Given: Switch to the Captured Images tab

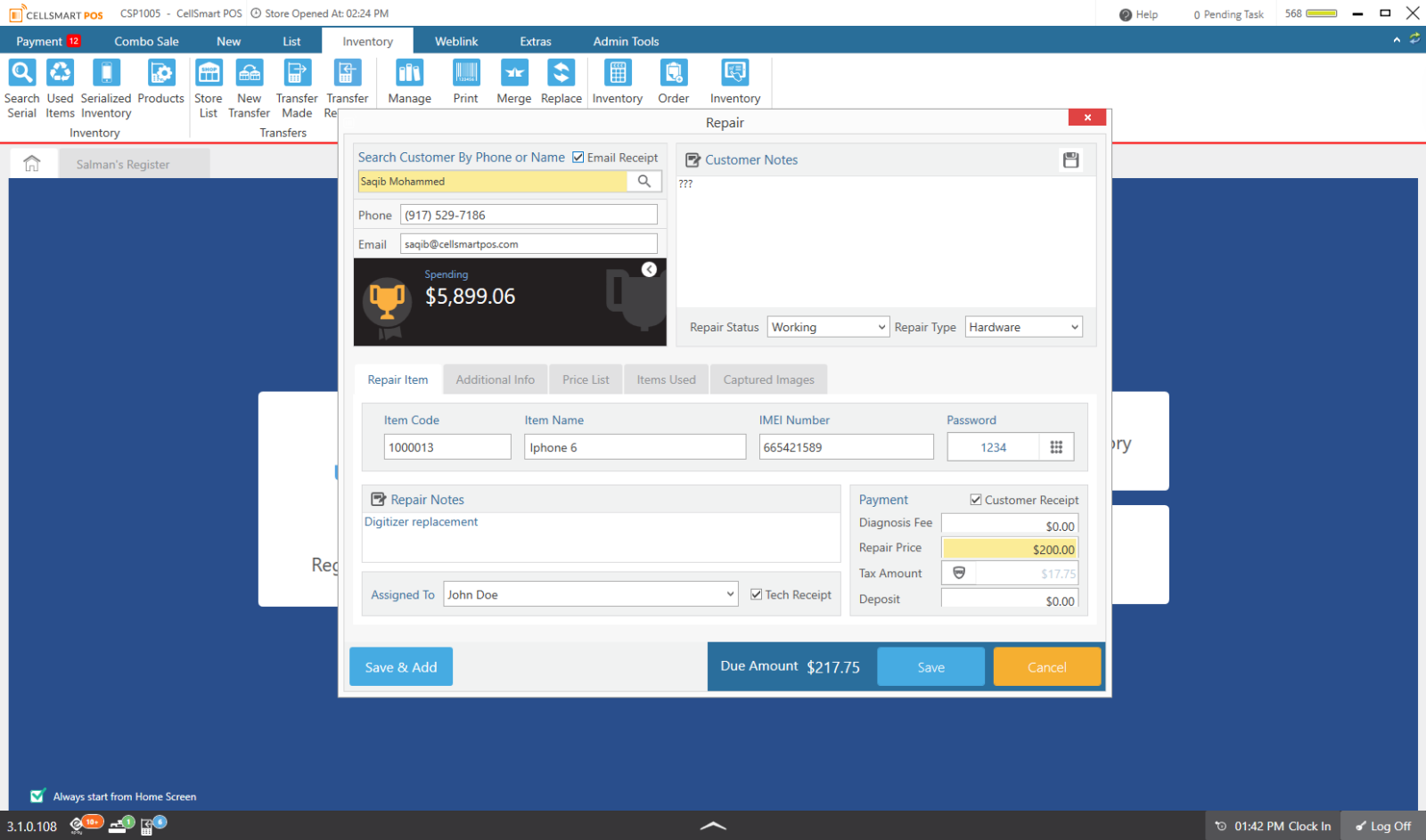Looking at the screenshot, I should pyautogui.click(x=767, y=379).
